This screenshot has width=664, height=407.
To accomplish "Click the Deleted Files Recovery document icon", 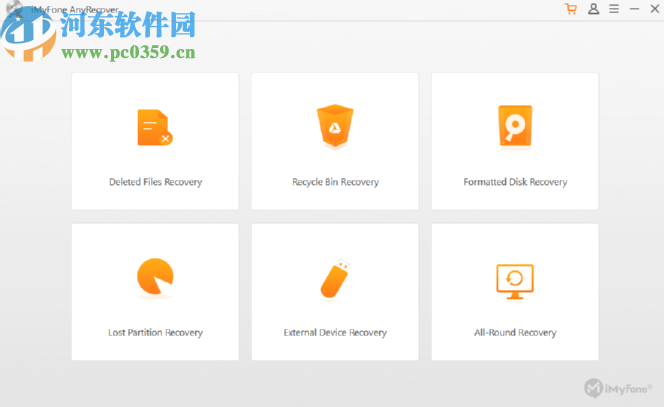I will click(155, 127).
